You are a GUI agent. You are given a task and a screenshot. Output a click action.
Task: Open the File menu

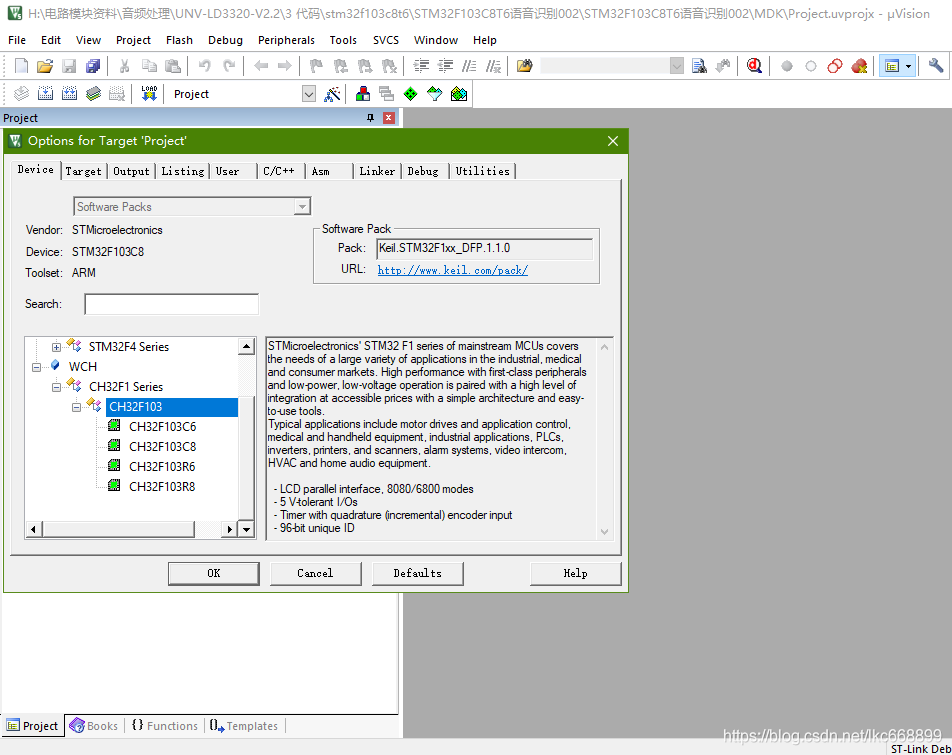[x=17, y=40]
